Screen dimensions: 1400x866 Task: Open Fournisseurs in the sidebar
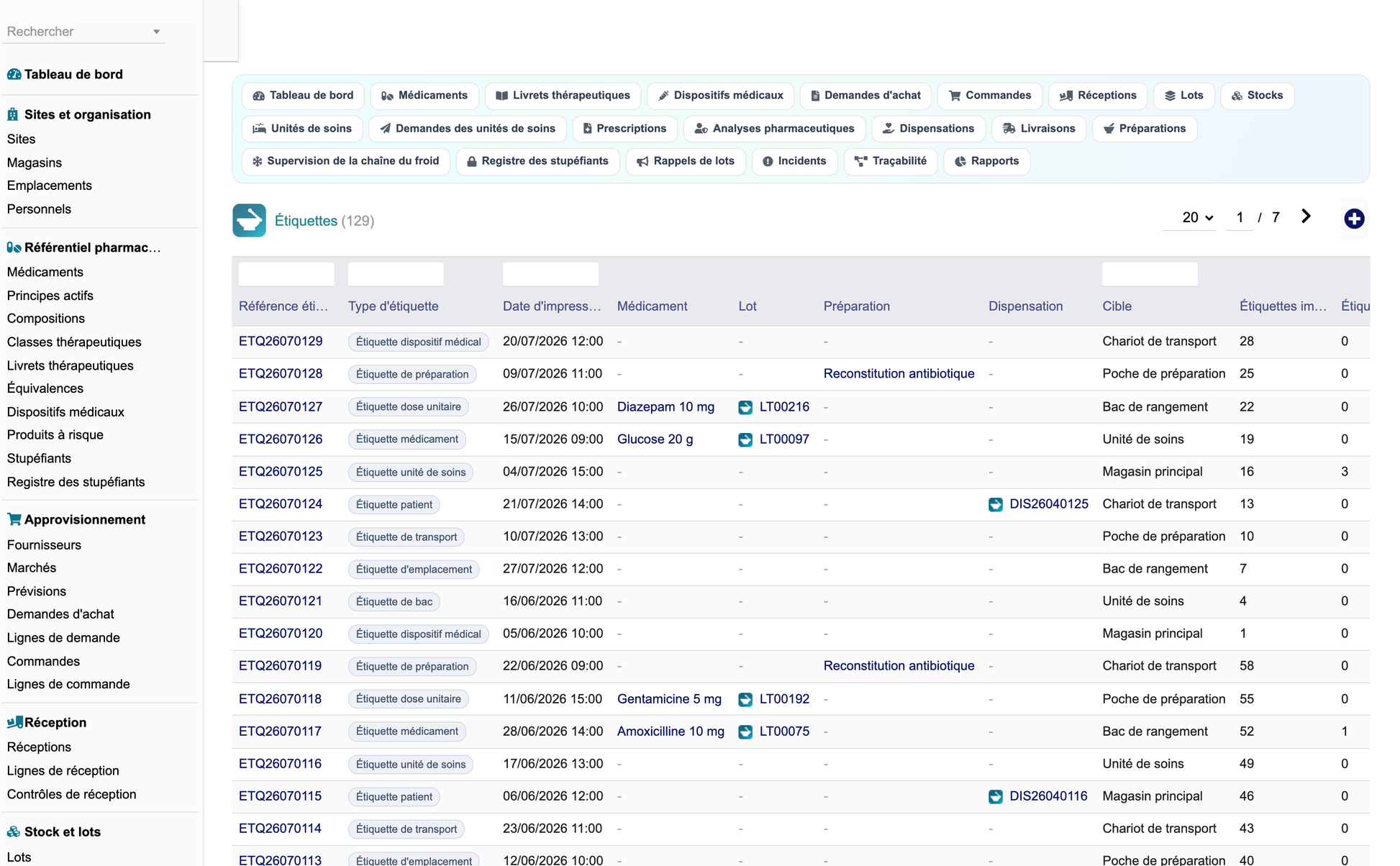click(x=44, y=545)
